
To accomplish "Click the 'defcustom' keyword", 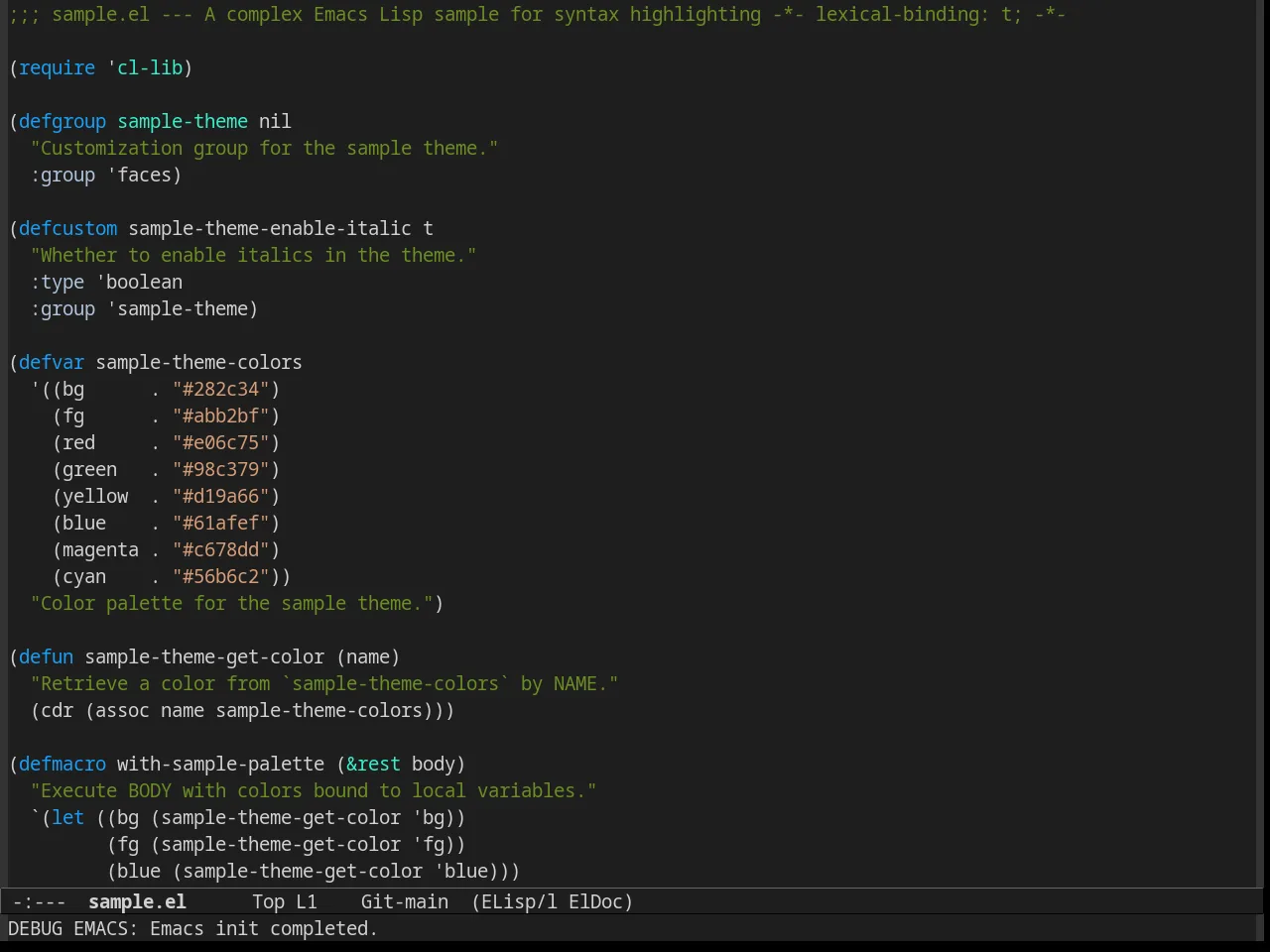I will (x=67, y=228).
